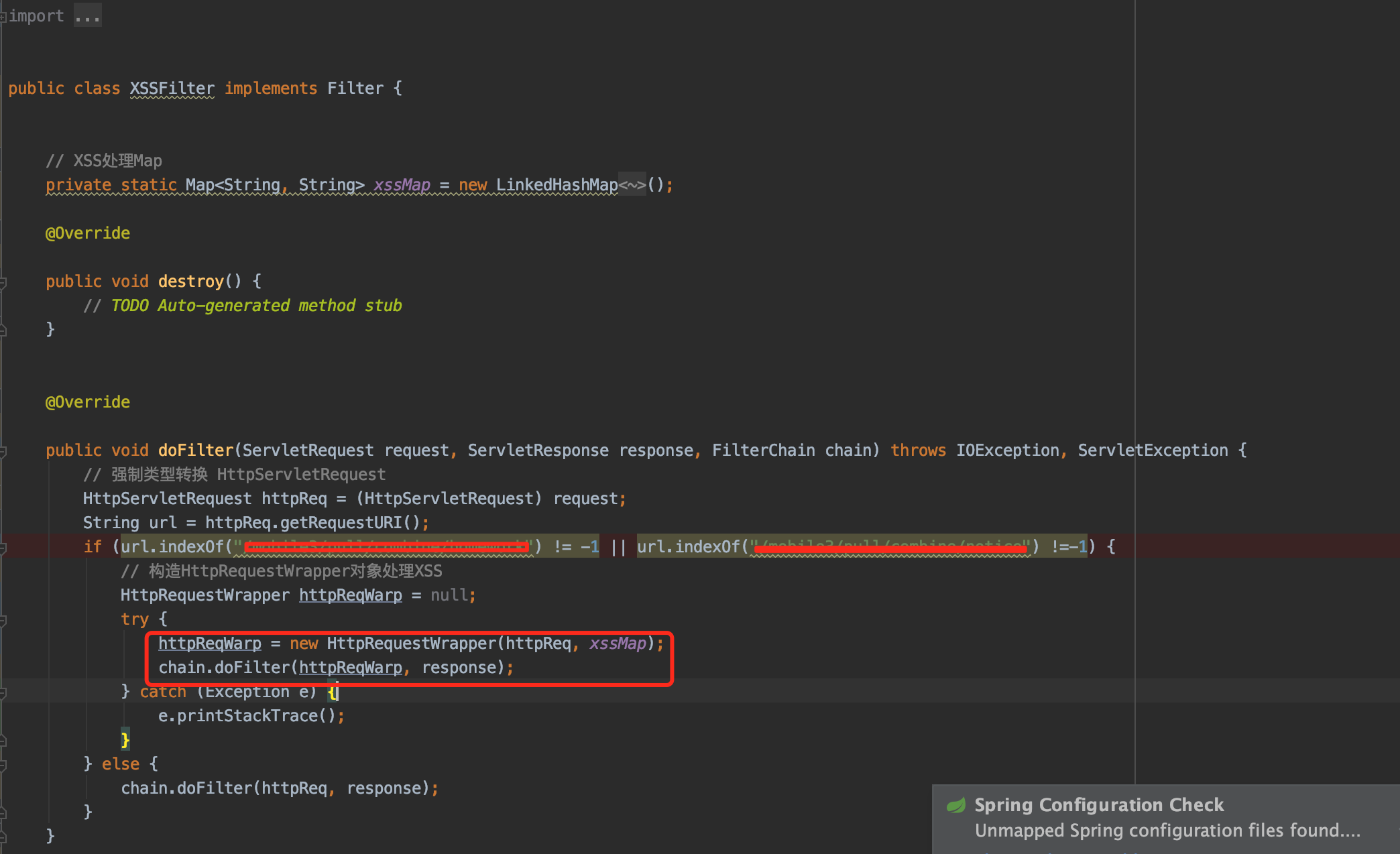Click 'new' keyword before HttpRequestWrapper constructor
1400x854 pixels.
pyautogui.click(x=304, y=644)
